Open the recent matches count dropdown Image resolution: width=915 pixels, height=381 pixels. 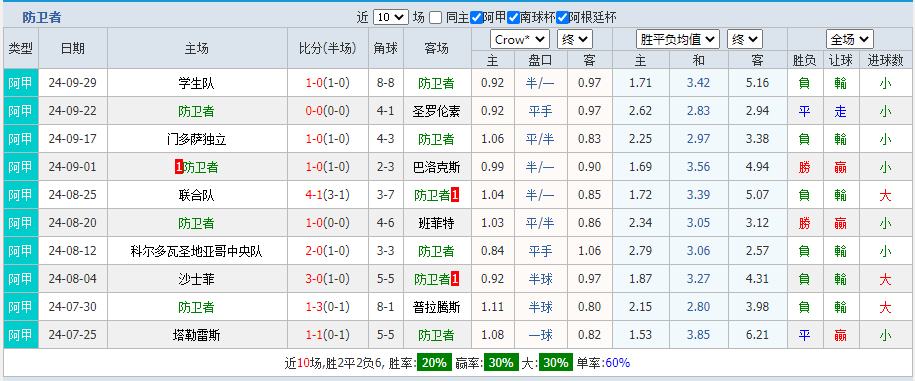click(x=390, y=18)
